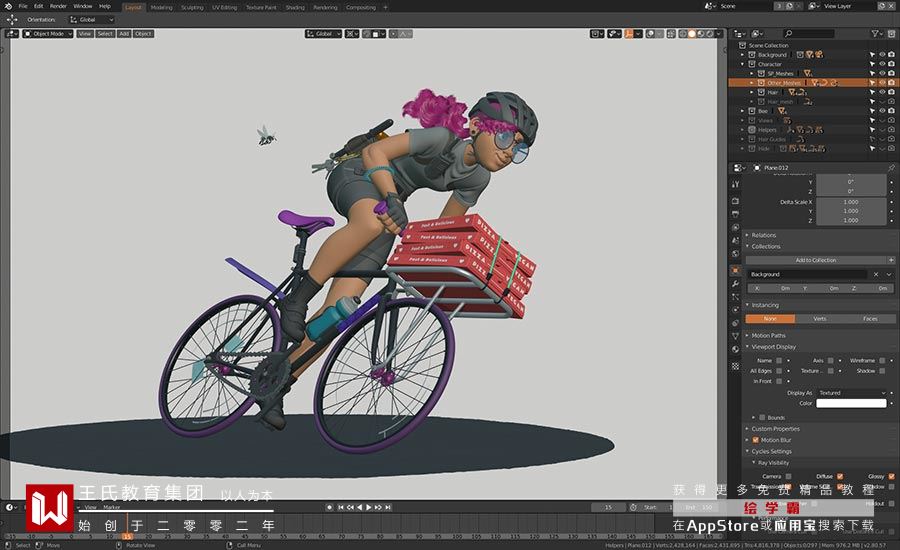Collapse the Instancing panel
900x550 pixels.
765,305
